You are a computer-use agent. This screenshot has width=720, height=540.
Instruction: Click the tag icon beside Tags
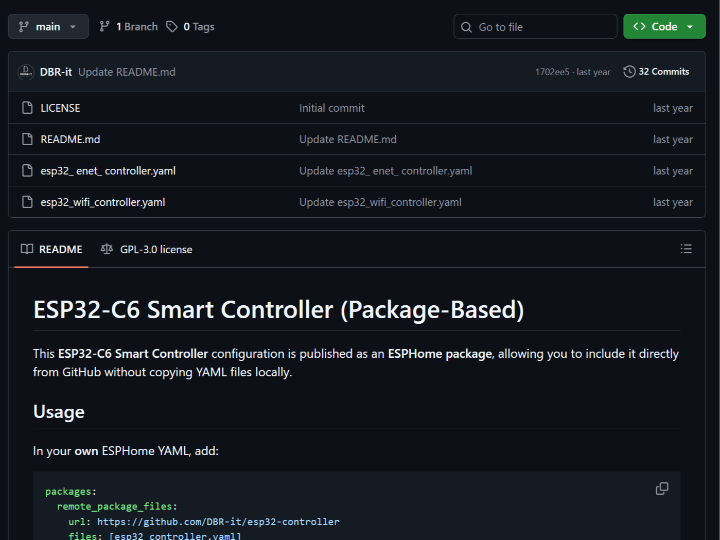pos(172,27)
